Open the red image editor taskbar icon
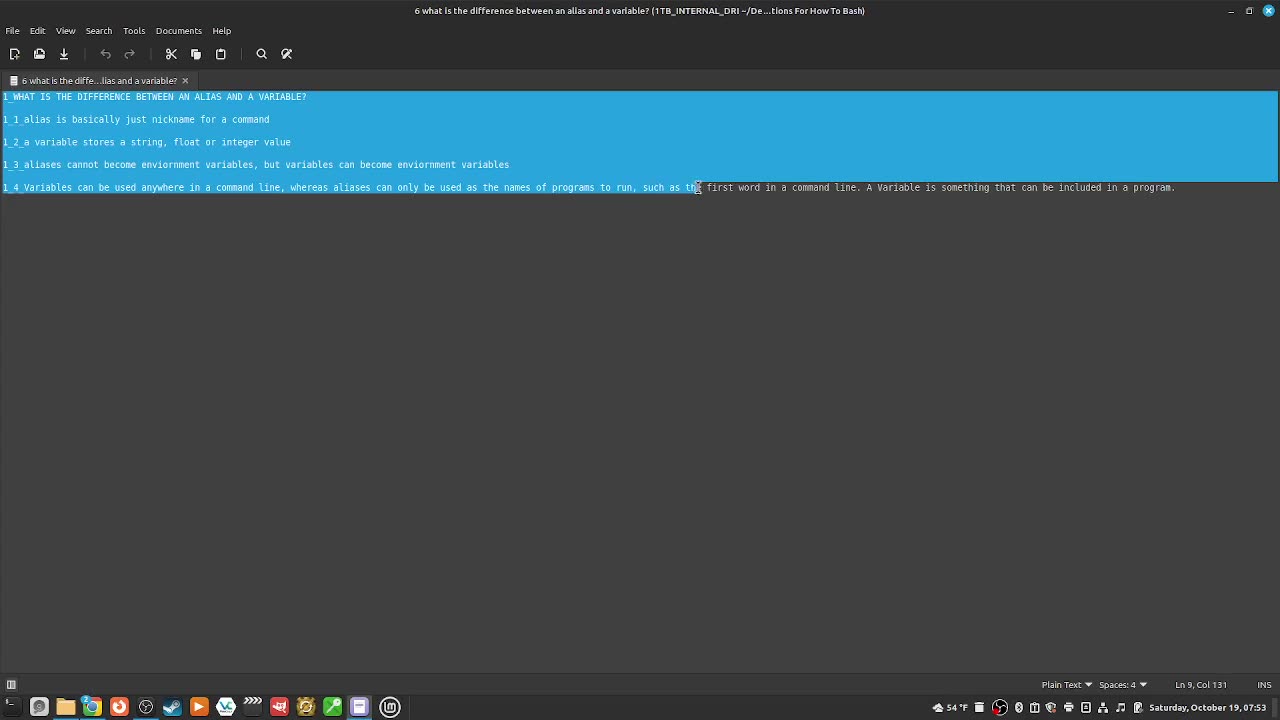 pos(279,707)
